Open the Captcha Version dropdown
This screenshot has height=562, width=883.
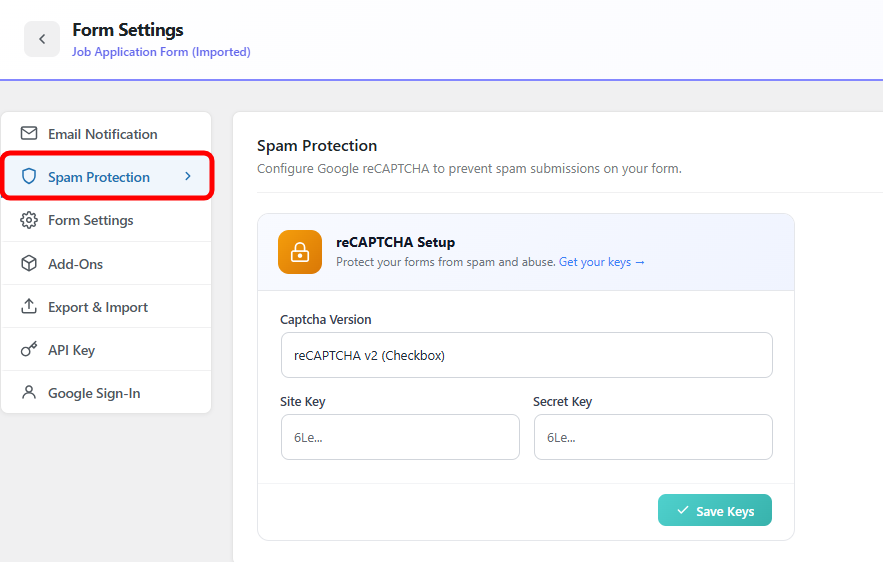point(526,355)
